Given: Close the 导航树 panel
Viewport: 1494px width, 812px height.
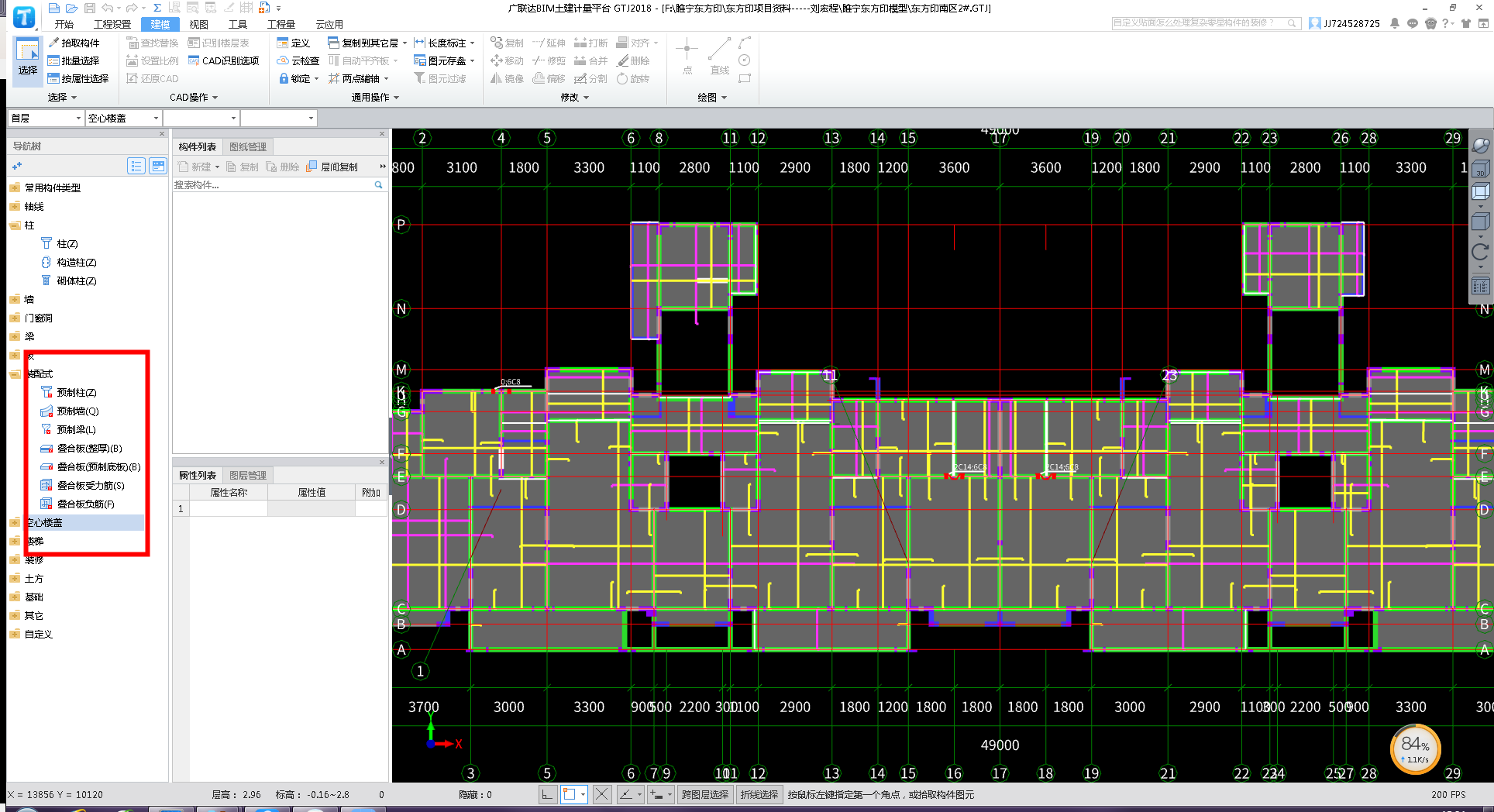Looking at the screenshot, I should [x=162, y=133].
